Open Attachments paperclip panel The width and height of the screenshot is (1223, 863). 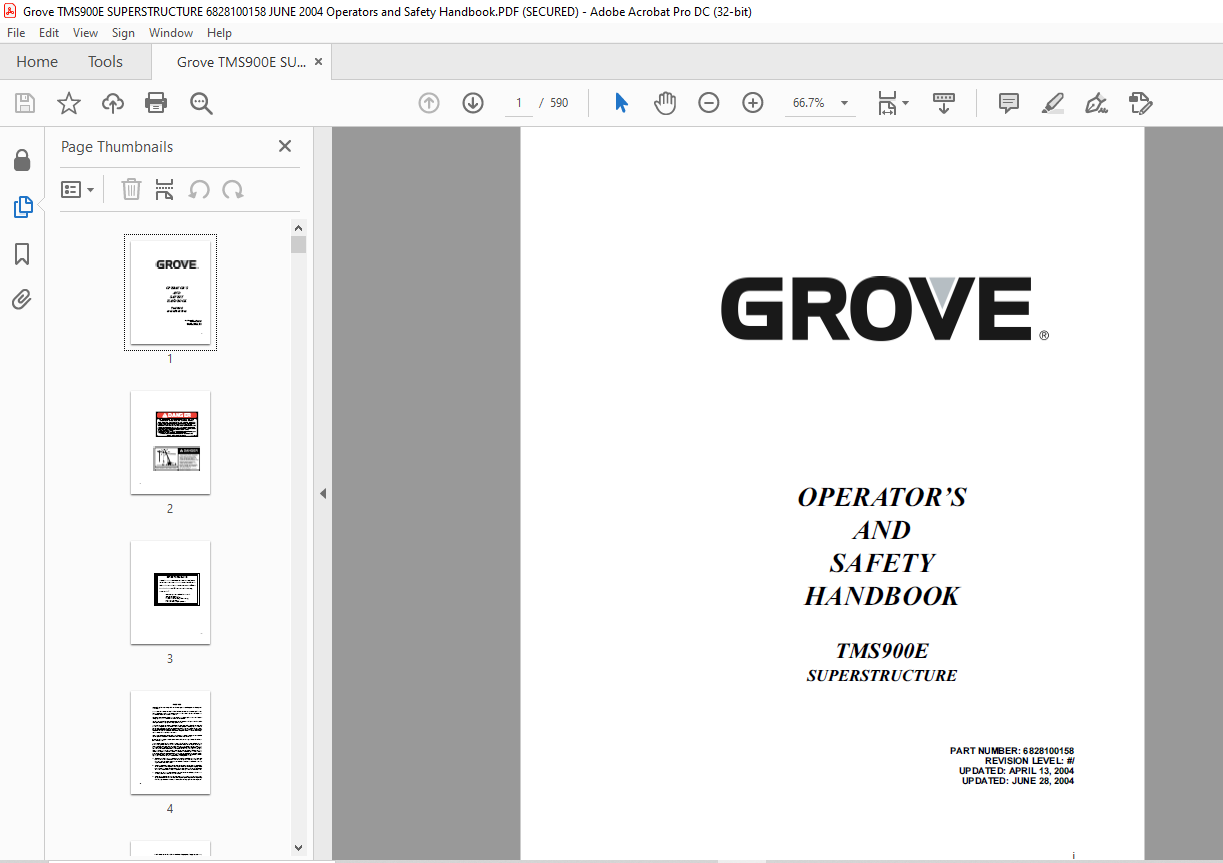pos(22,299)
